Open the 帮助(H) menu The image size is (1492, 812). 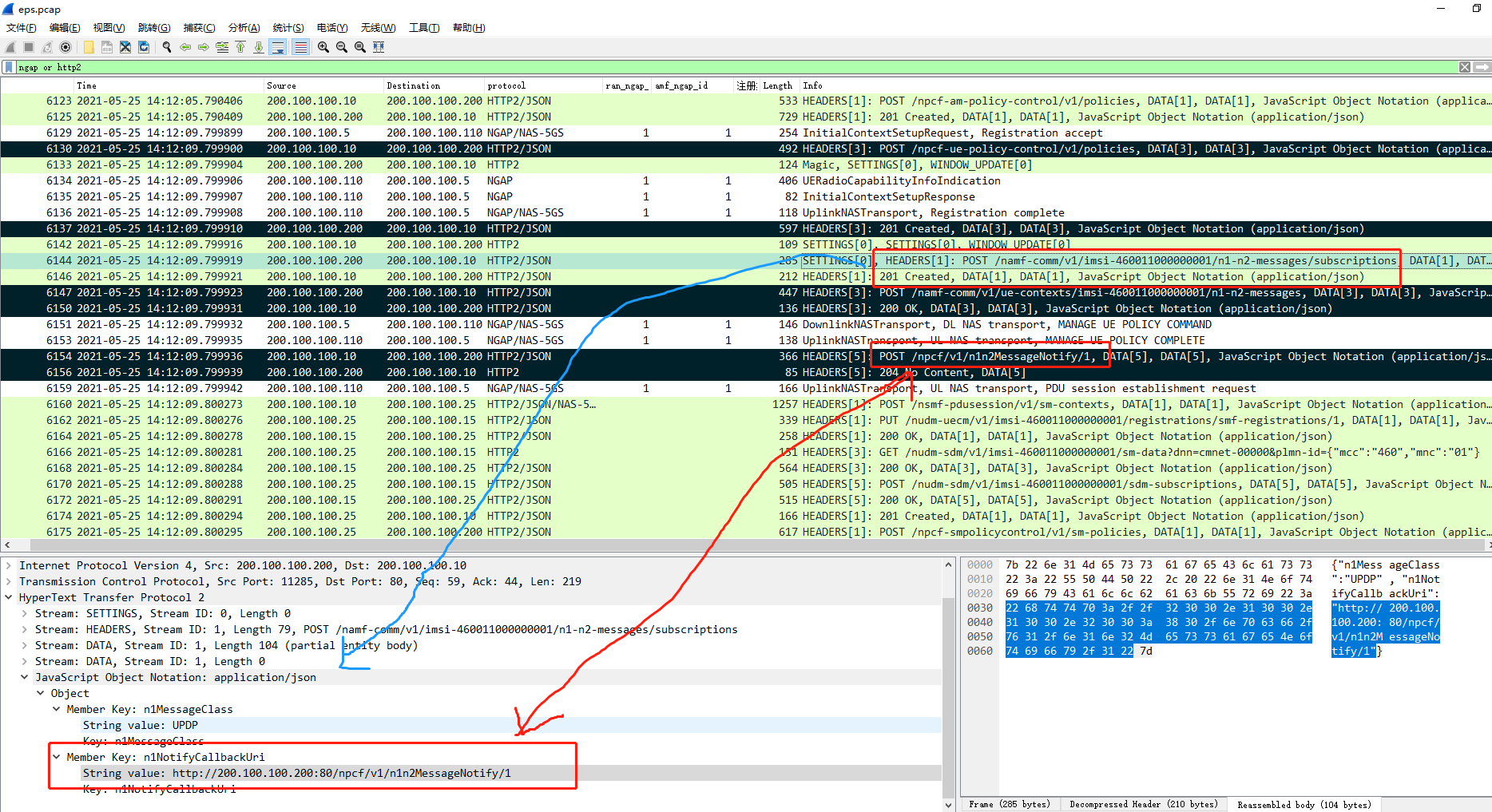pos(469,28)
